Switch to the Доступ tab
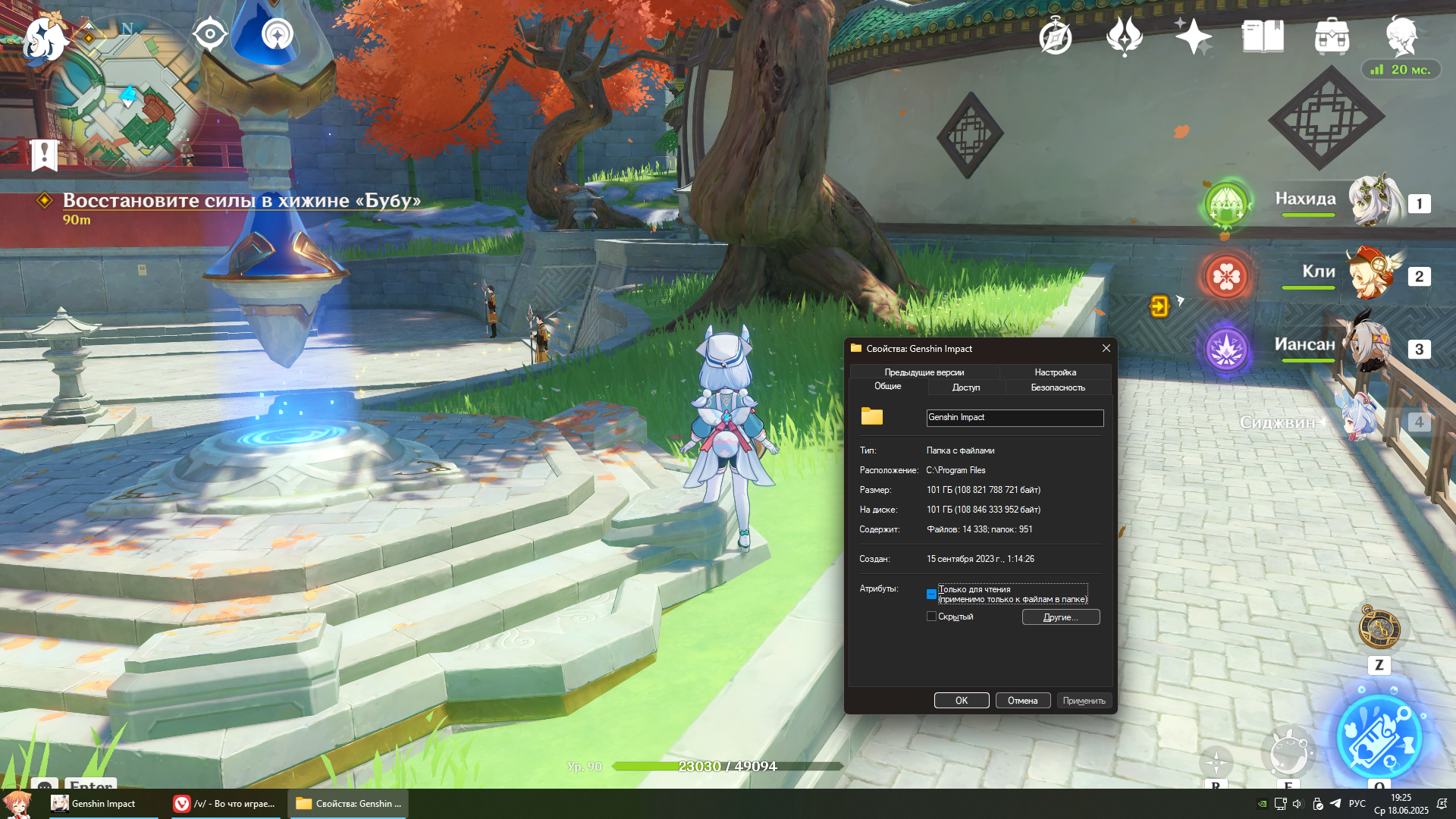Screen dimensions: 1456x819 (x=965, y=388)
